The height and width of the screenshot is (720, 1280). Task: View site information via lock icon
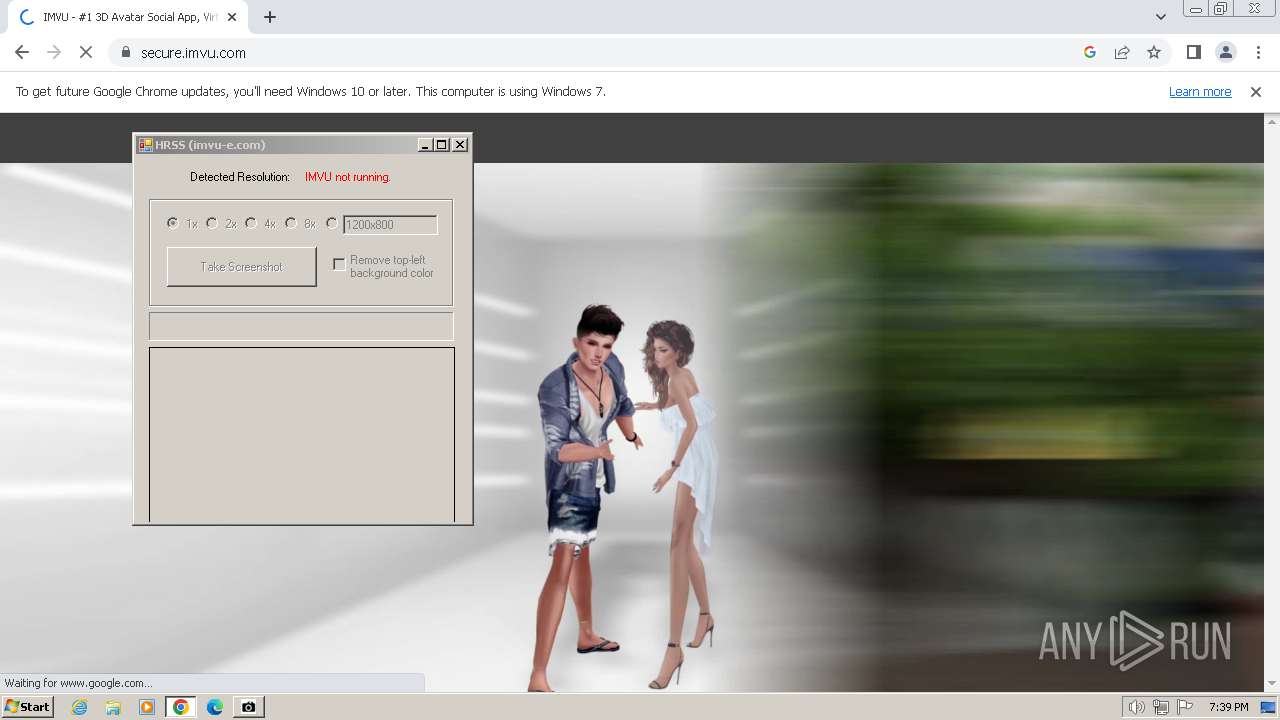[x=125, y=52]
